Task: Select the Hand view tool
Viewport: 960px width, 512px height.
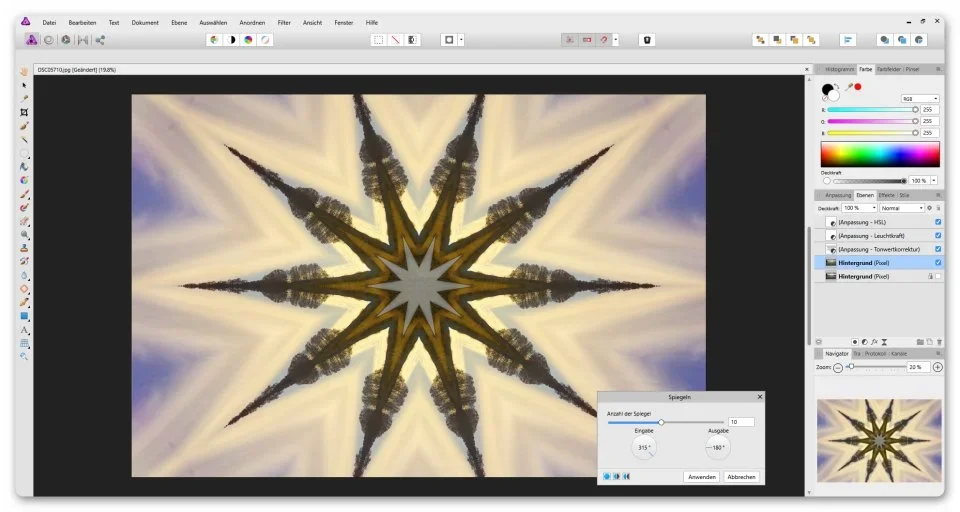Action: (24, 72)
